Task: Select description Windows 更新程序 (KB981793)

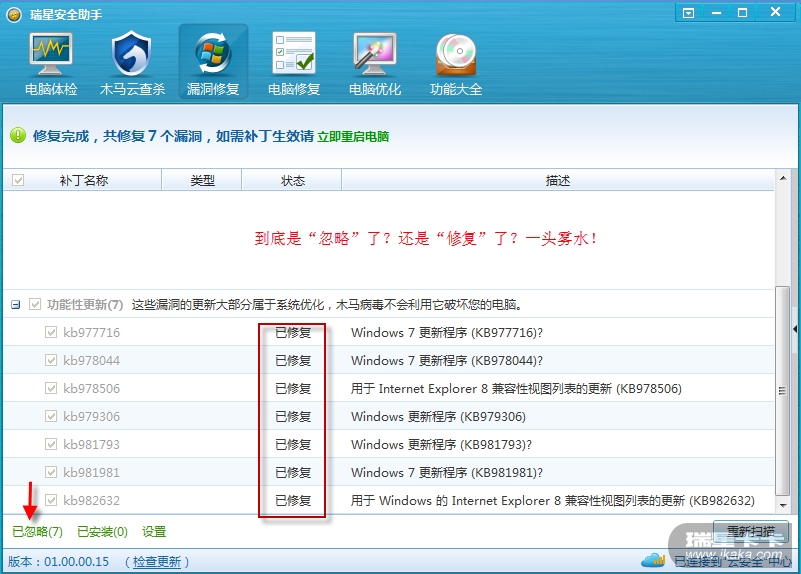Action: 441,444
